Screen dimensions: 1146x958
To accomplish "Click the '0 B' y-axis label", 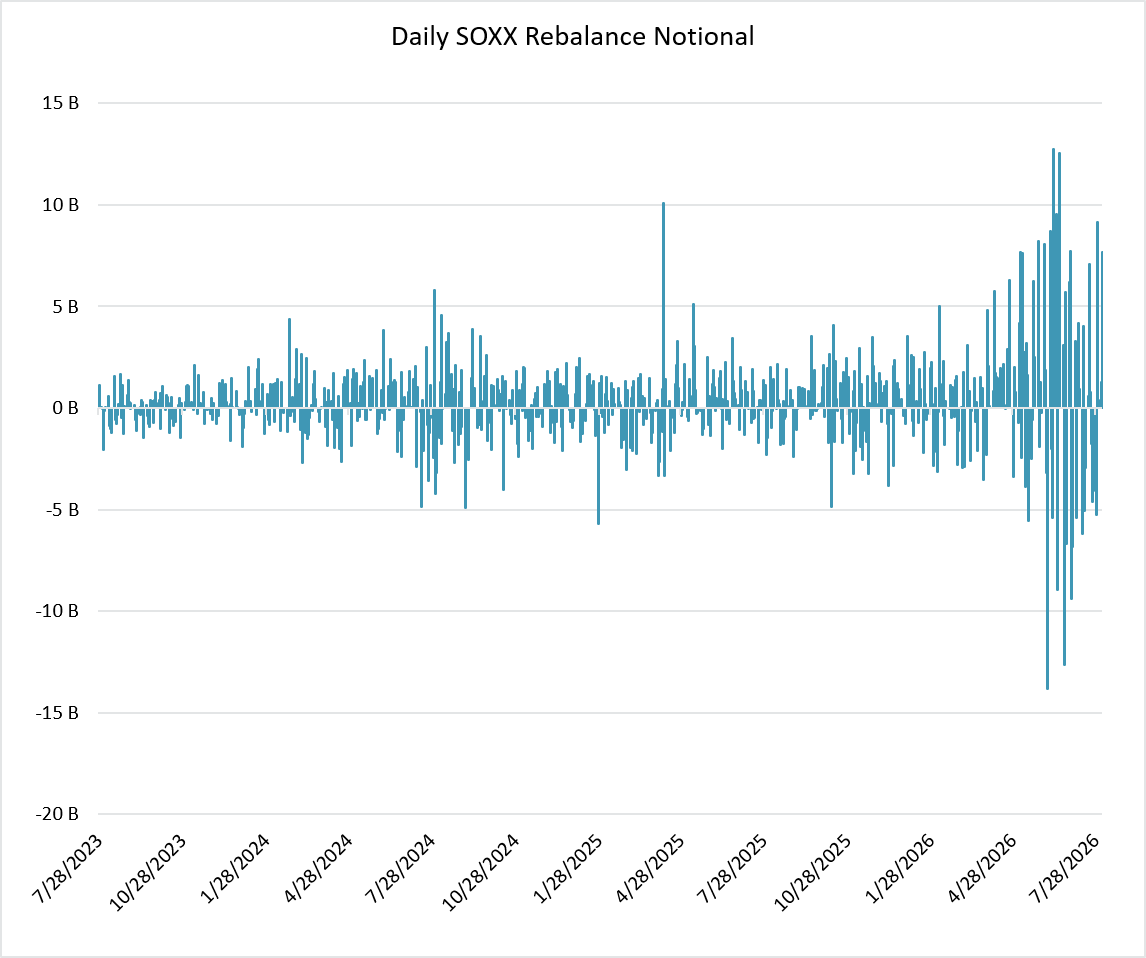I will pyautogui.click(x=65, y=408).
